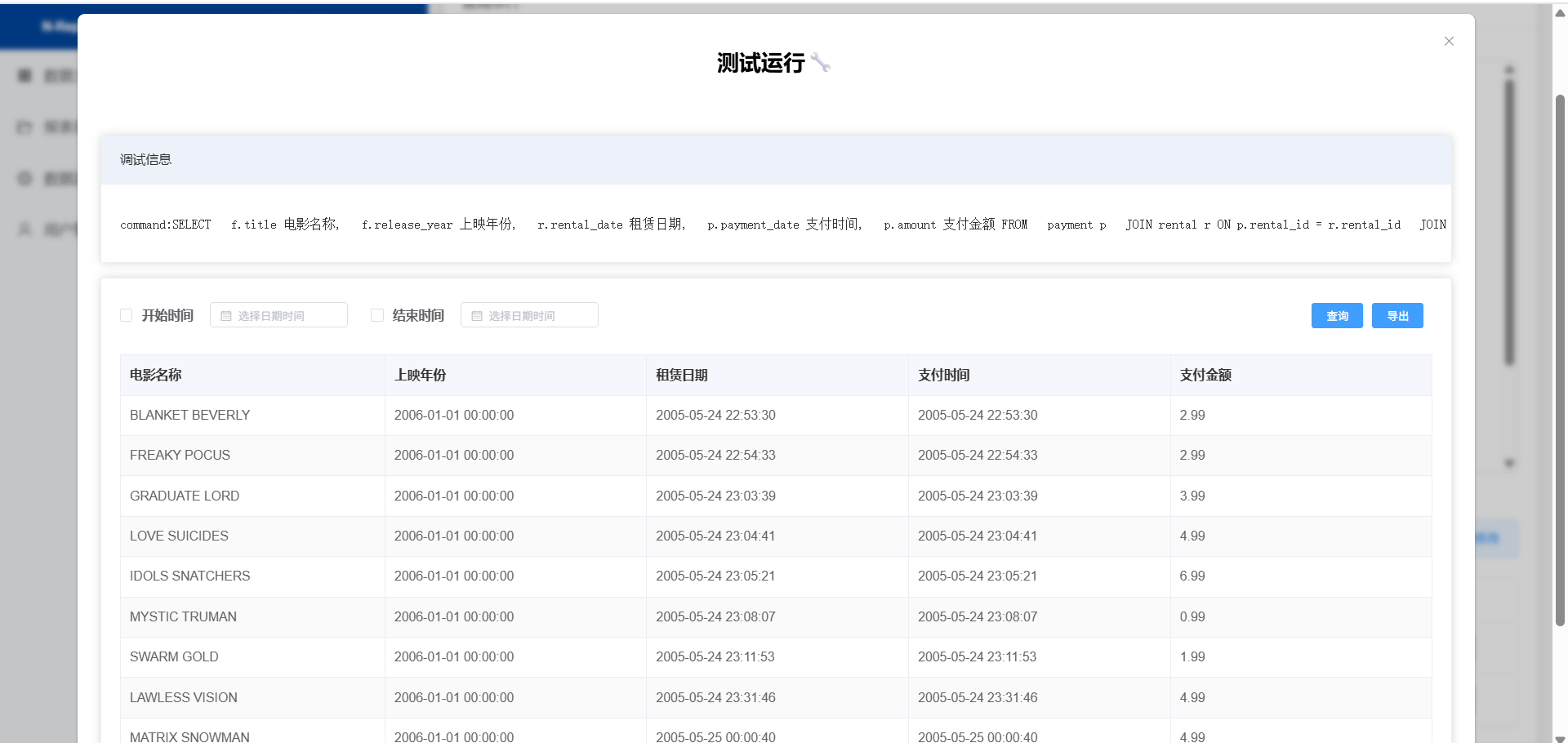This screenshot has height=743, width=1568.
Task: Click the page scrollbar down arrow
Action: (1560, 738)
